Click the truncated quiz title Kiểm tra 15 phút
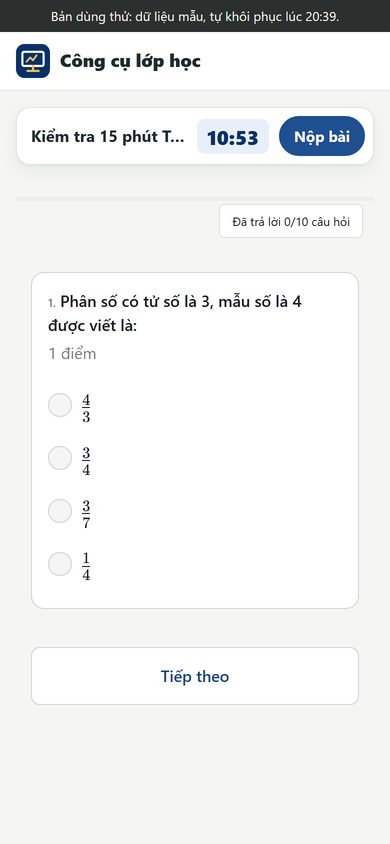This screenshot has width=390, height=844. (108, 137)
